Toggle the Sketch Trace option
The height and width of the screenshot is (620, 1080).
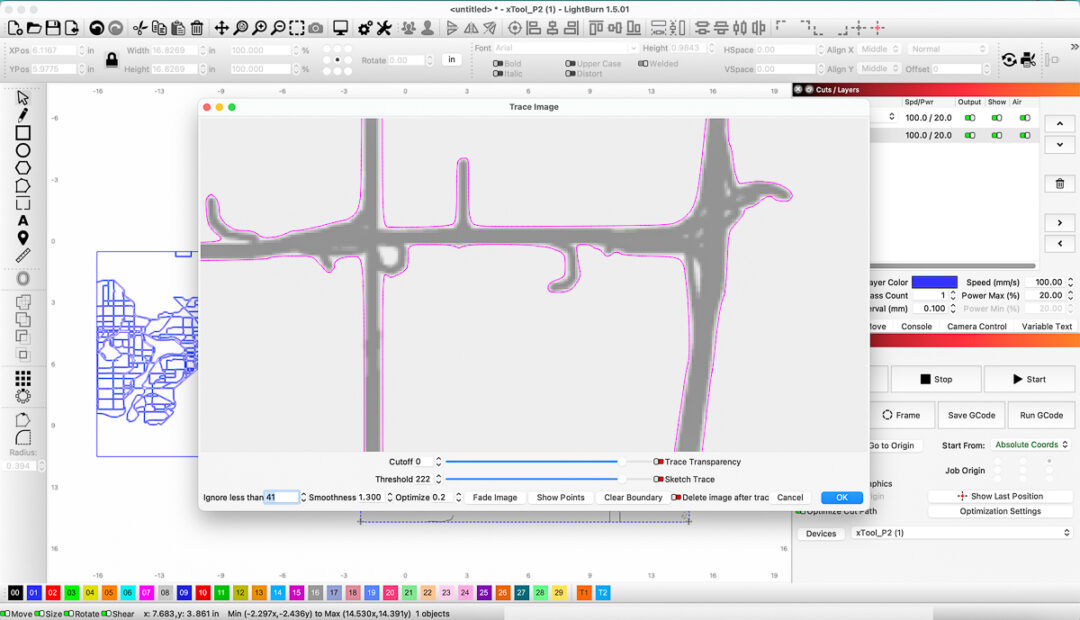(659, 479)
